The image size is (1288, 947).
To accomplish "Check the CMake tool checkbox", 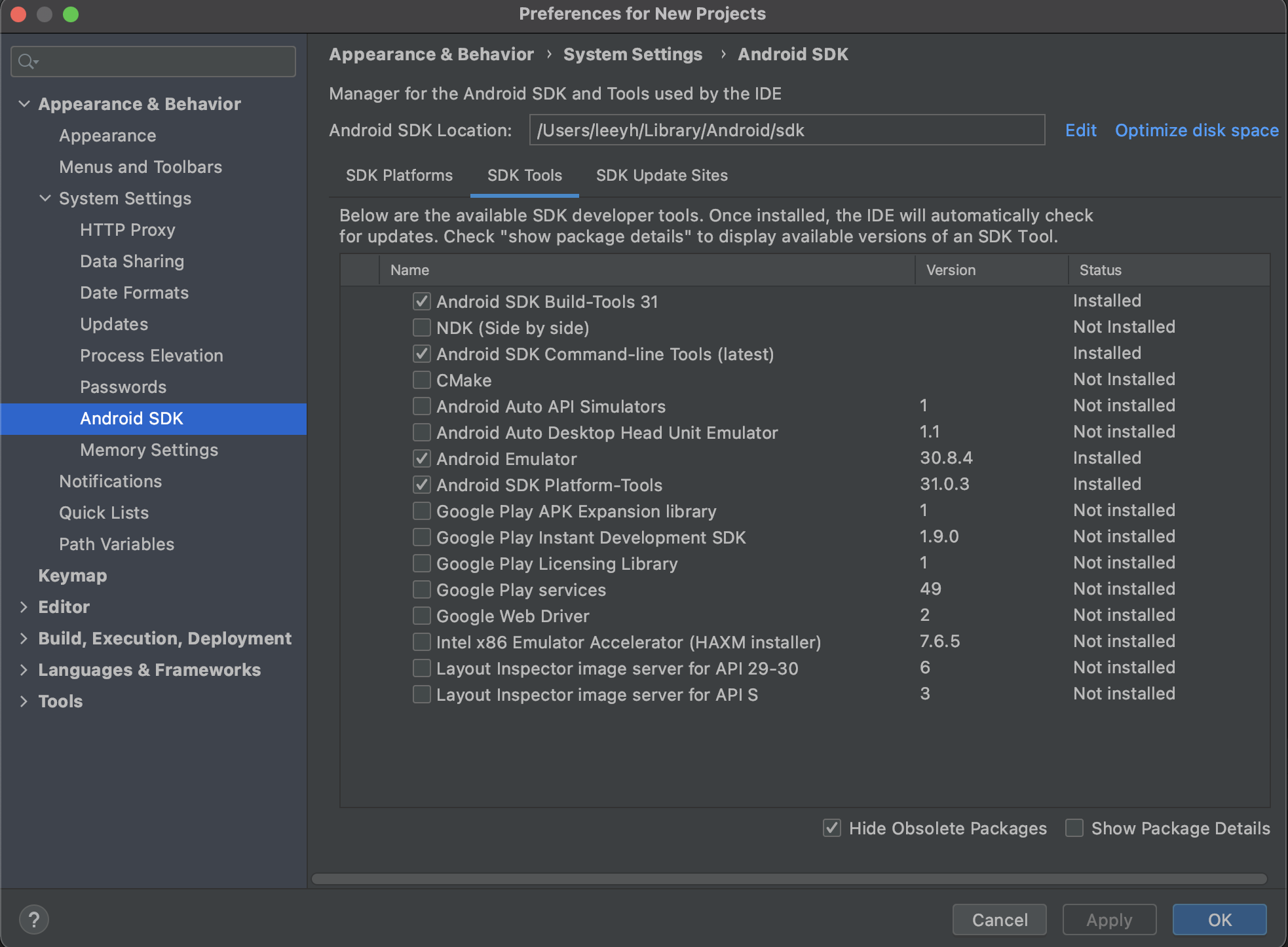I will 422,380.
